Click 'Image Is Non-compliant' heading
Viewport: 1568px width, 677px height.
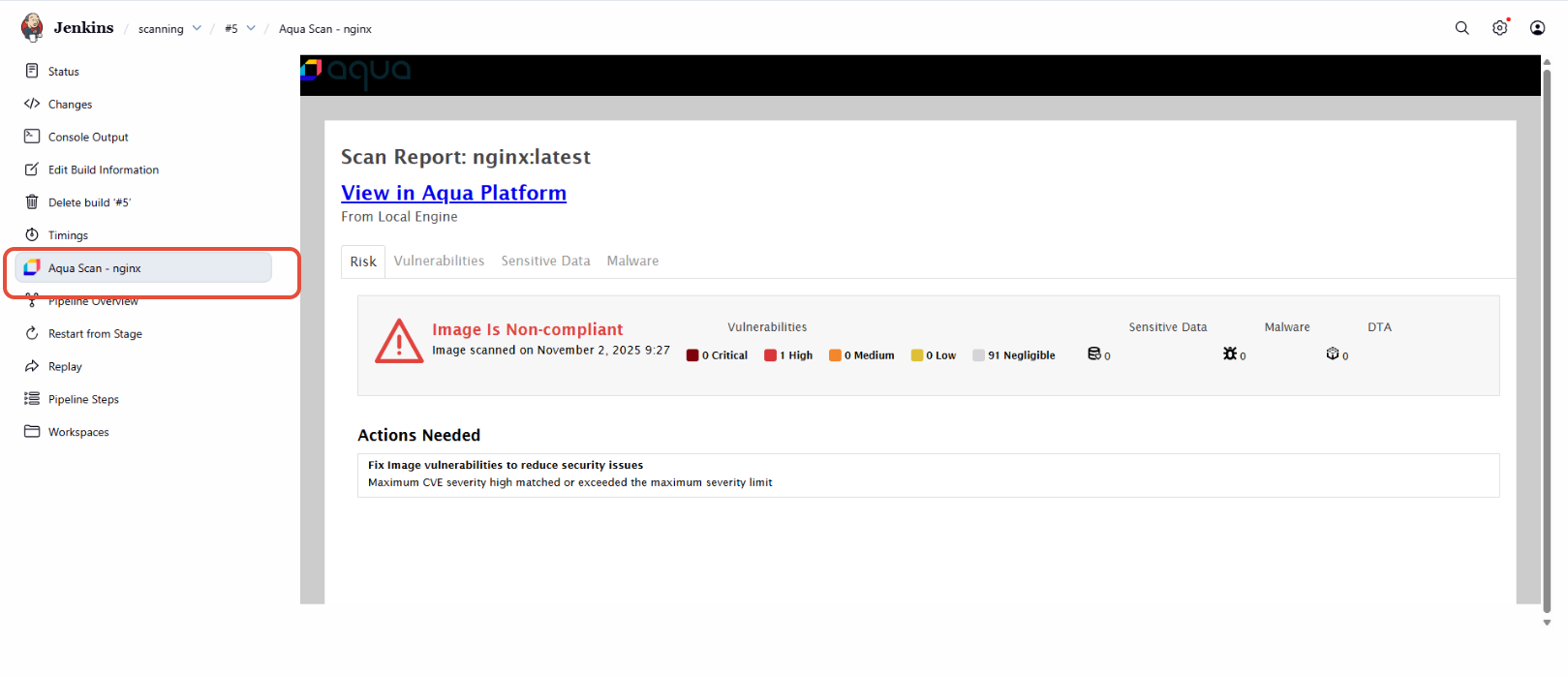[x=528, y=329]
